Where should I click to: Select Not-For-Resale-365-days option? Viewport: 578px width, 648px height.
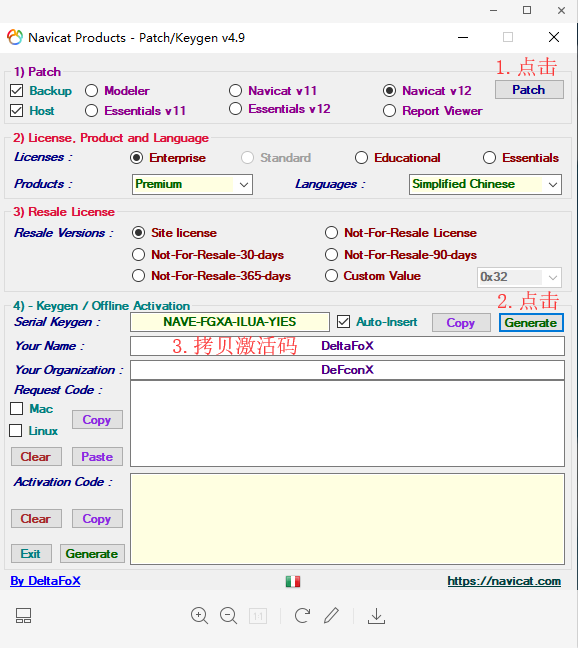(x=138, y=276)
